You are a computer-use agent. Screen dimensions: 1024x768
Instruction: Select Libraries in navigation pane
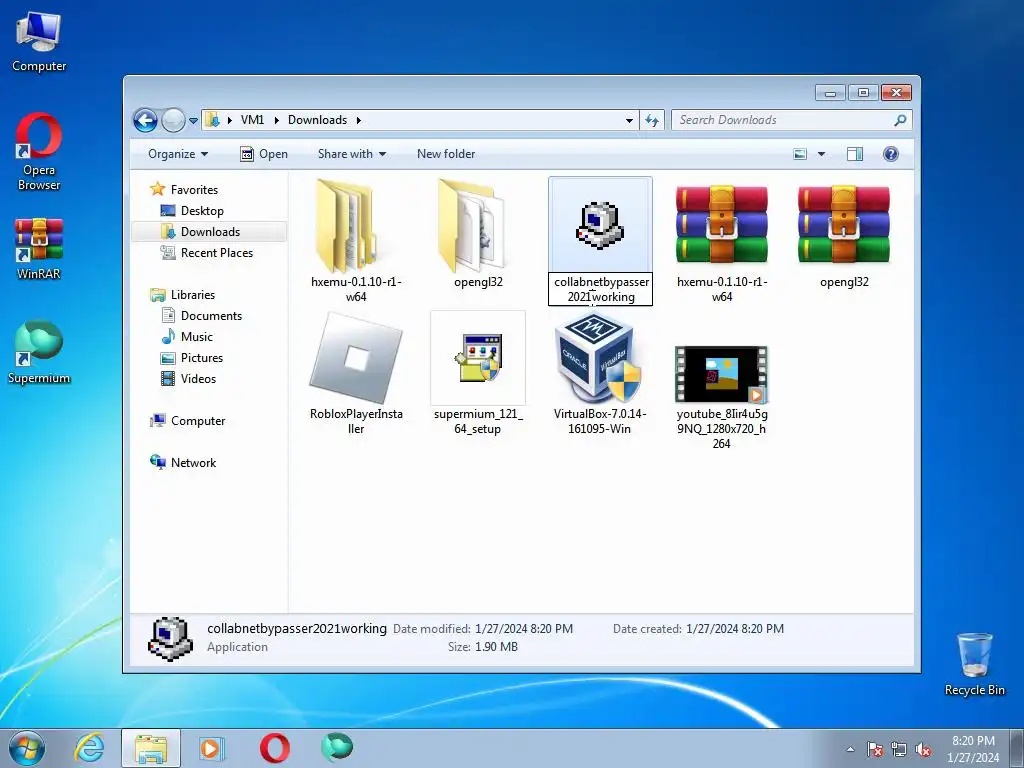pos(193,295)
